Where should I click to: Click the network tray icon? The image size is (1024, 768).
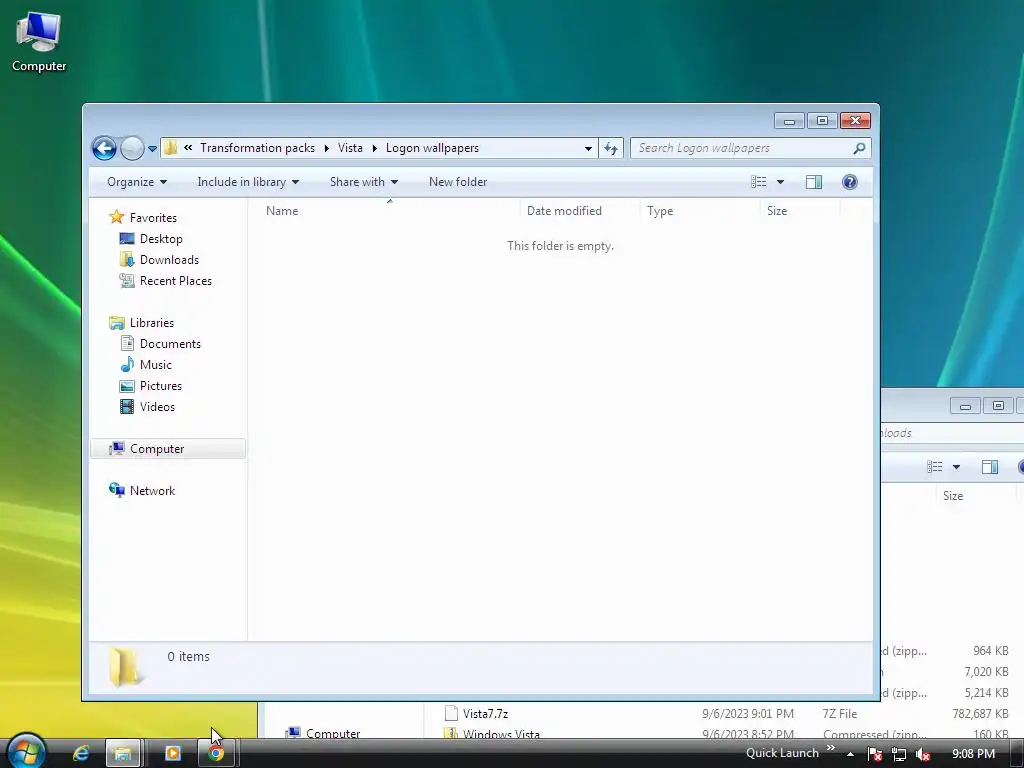[x=899, y=754]
